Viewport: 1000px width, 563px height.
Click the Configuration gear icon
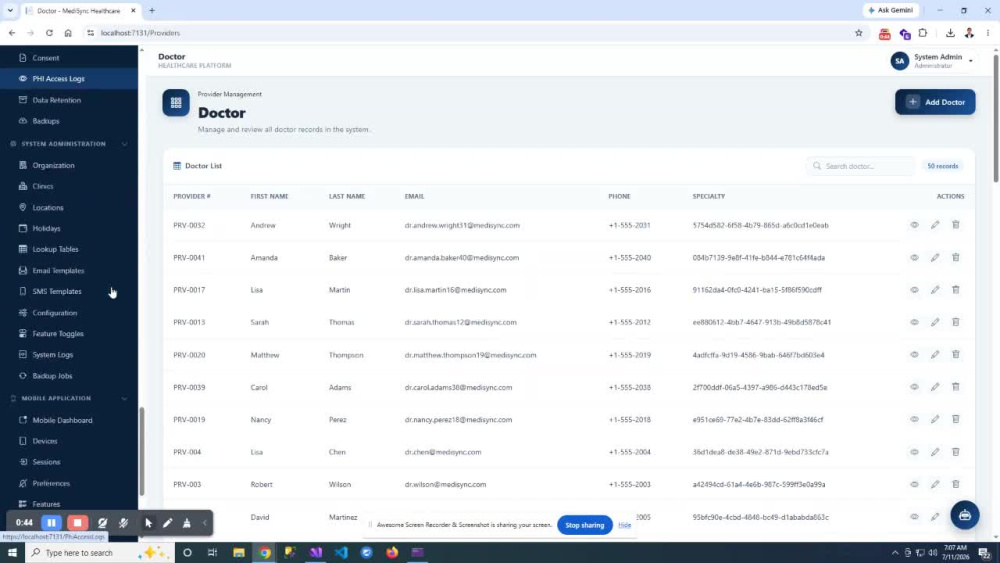pos(23,312)
